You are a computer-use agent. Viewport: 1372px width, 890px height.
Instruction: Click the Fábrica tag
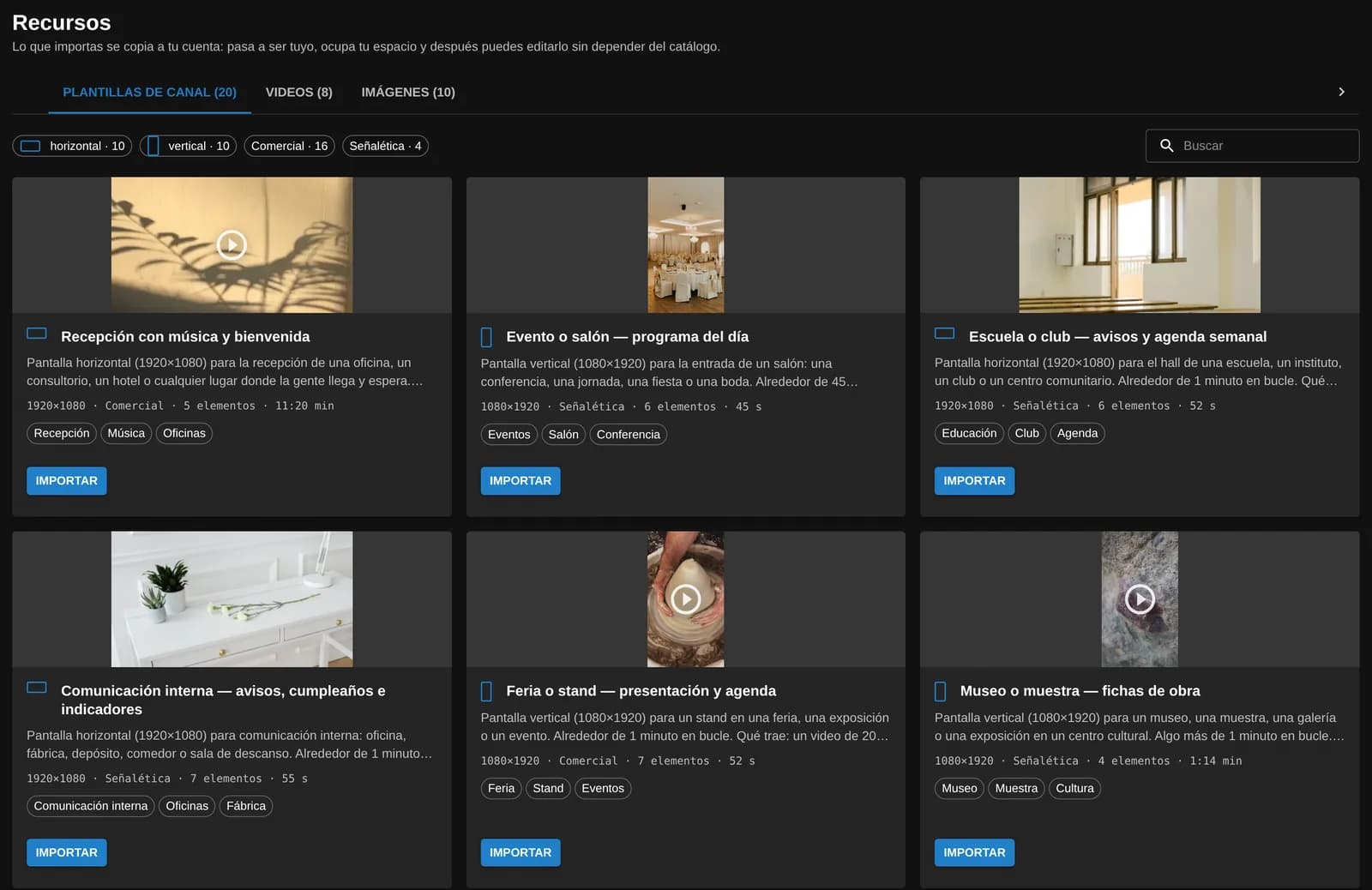point(246,806)
